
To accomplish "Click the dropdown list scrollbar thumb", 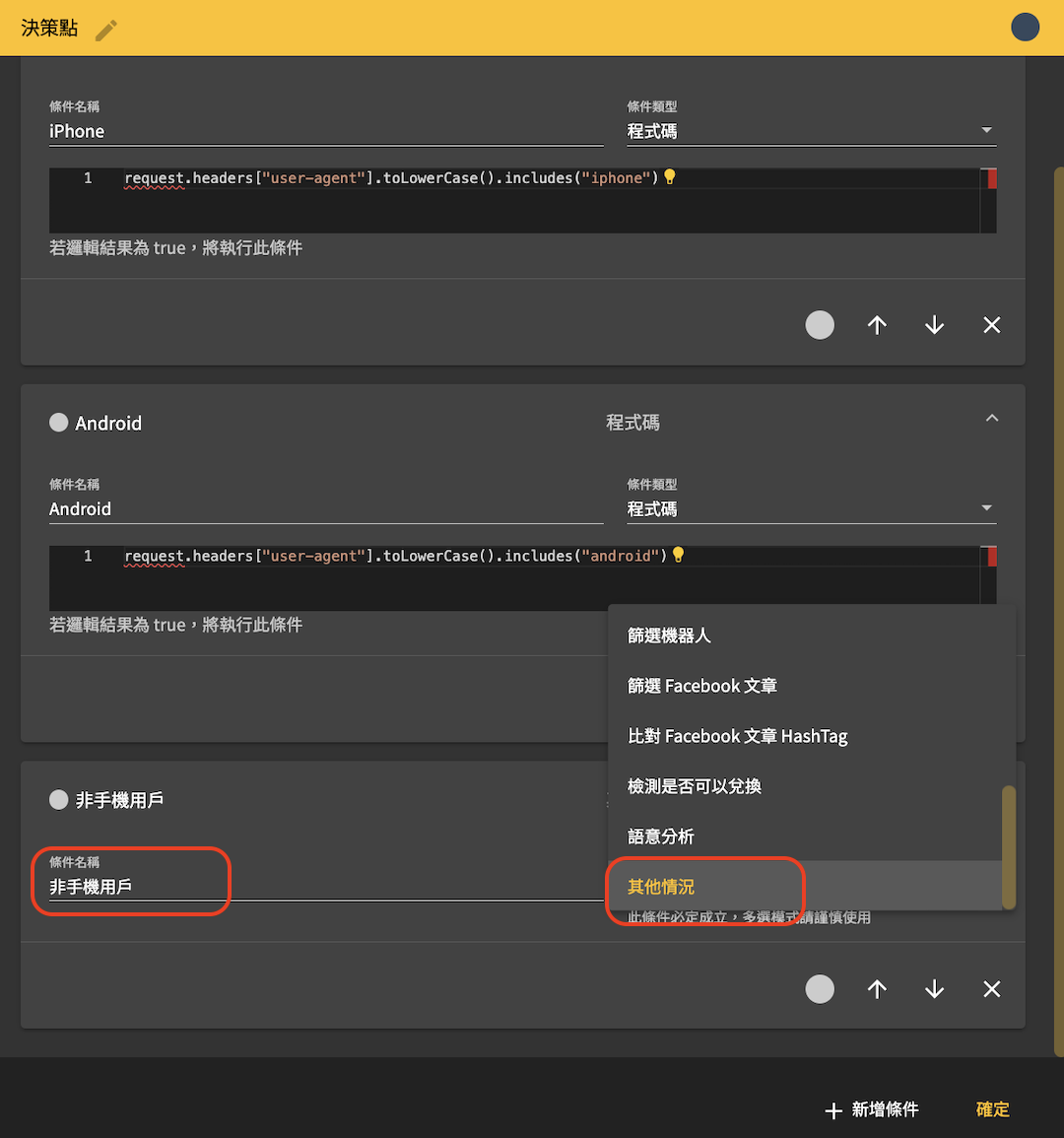I will pyautogui.click(x=1008, y=847).
